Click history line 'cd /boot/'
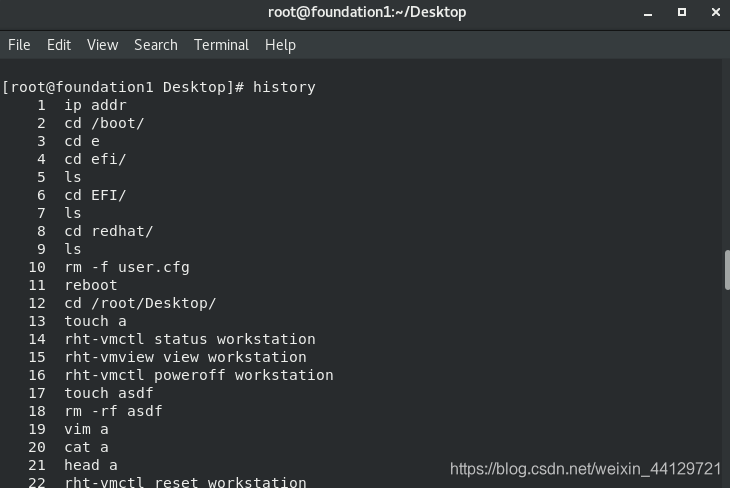Viewport: 730px width, 488px height. click(104, 123)
